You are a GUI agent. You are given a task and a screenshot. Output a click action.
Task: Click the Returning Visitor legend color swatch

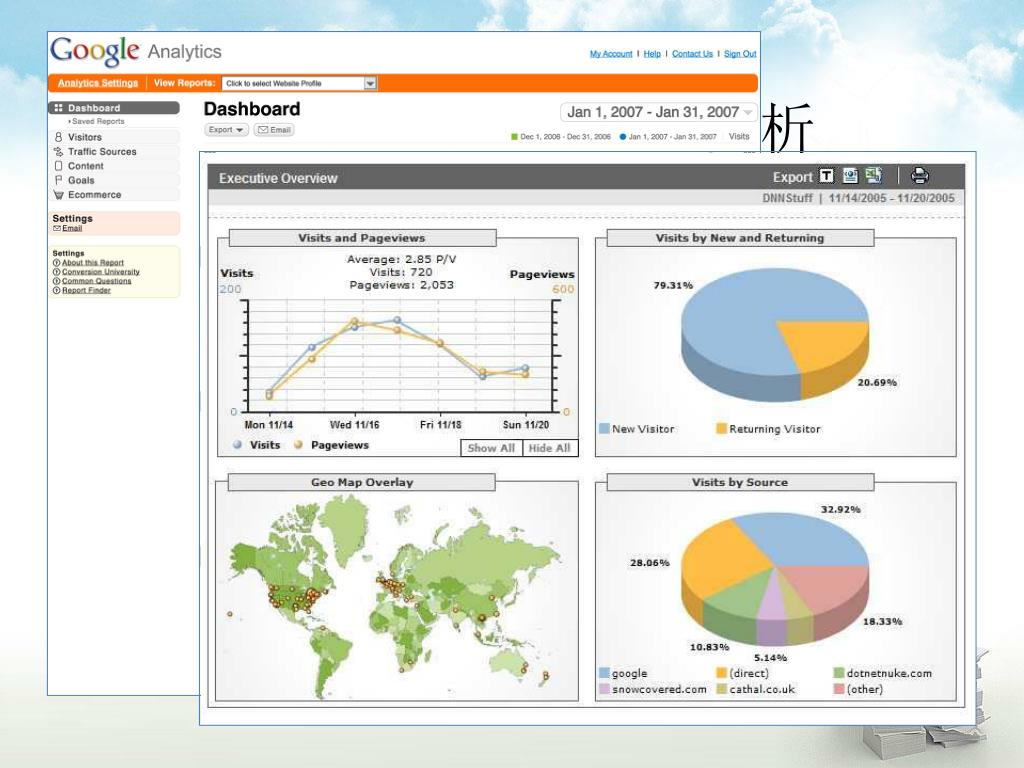[x=722, y=429]
